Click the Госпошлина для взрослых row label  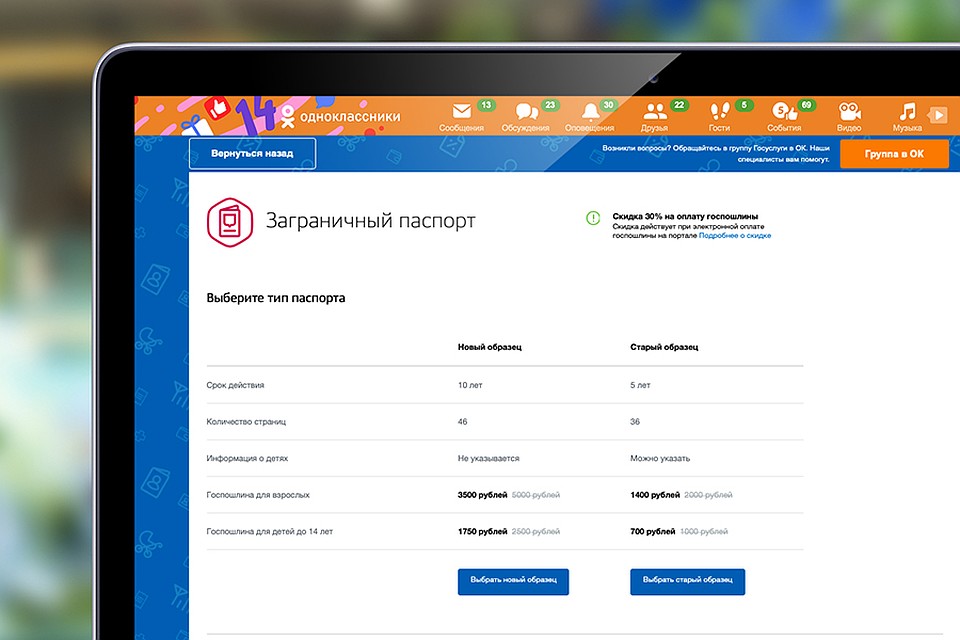[x=258, y=495]
